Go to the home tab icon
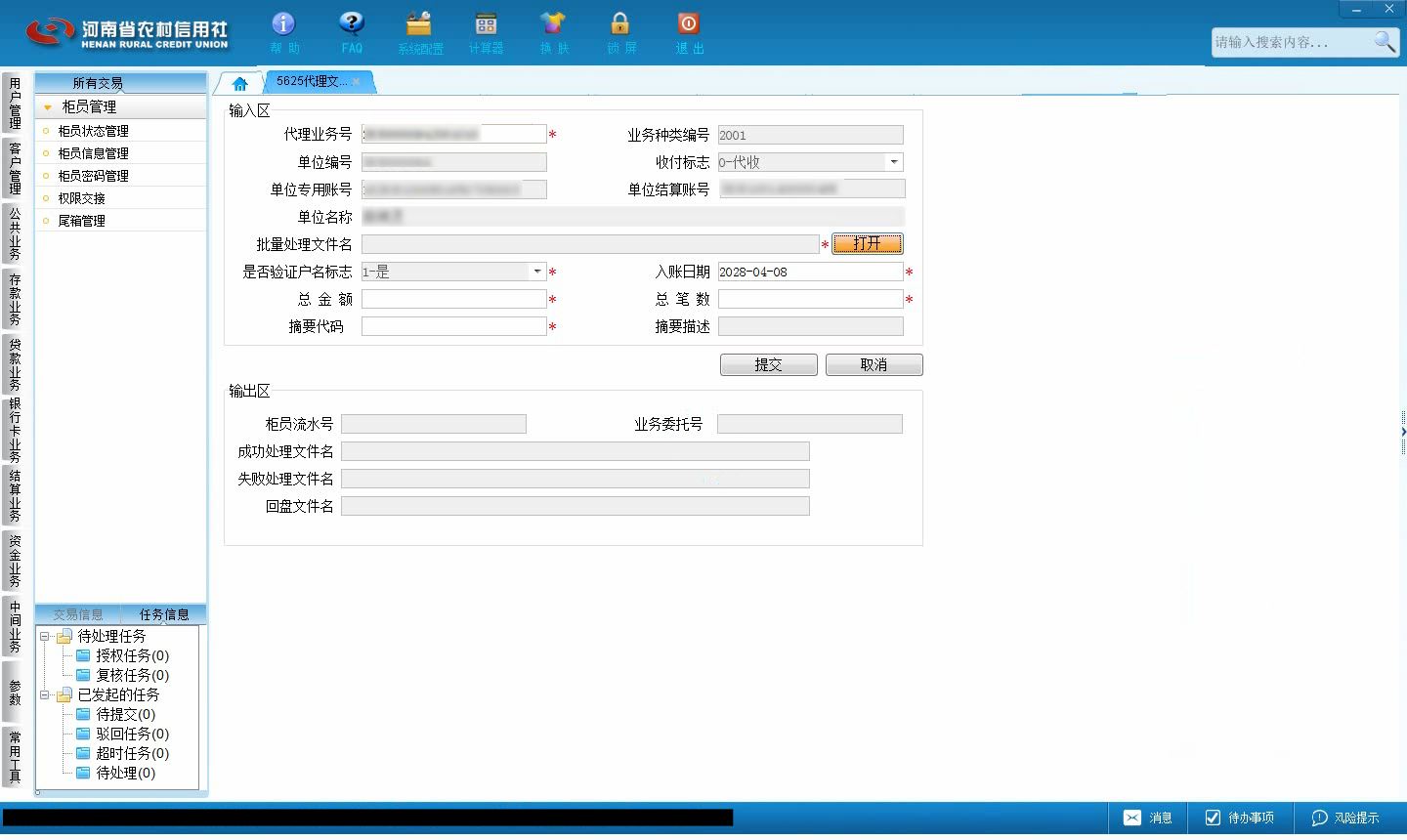This screenshot has width=1407, height=840. [239, 83]
